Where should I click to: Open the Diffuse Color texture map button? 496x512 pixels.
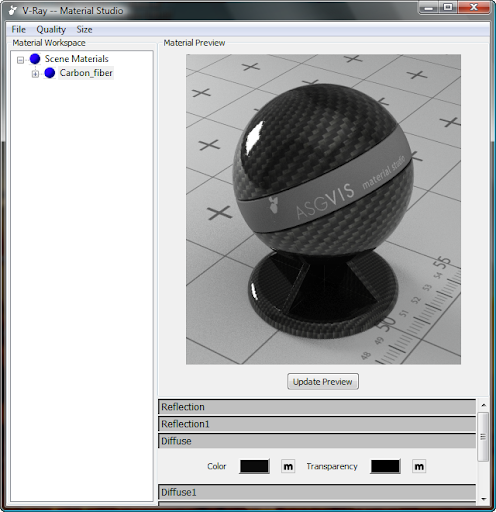pos(288,466)
